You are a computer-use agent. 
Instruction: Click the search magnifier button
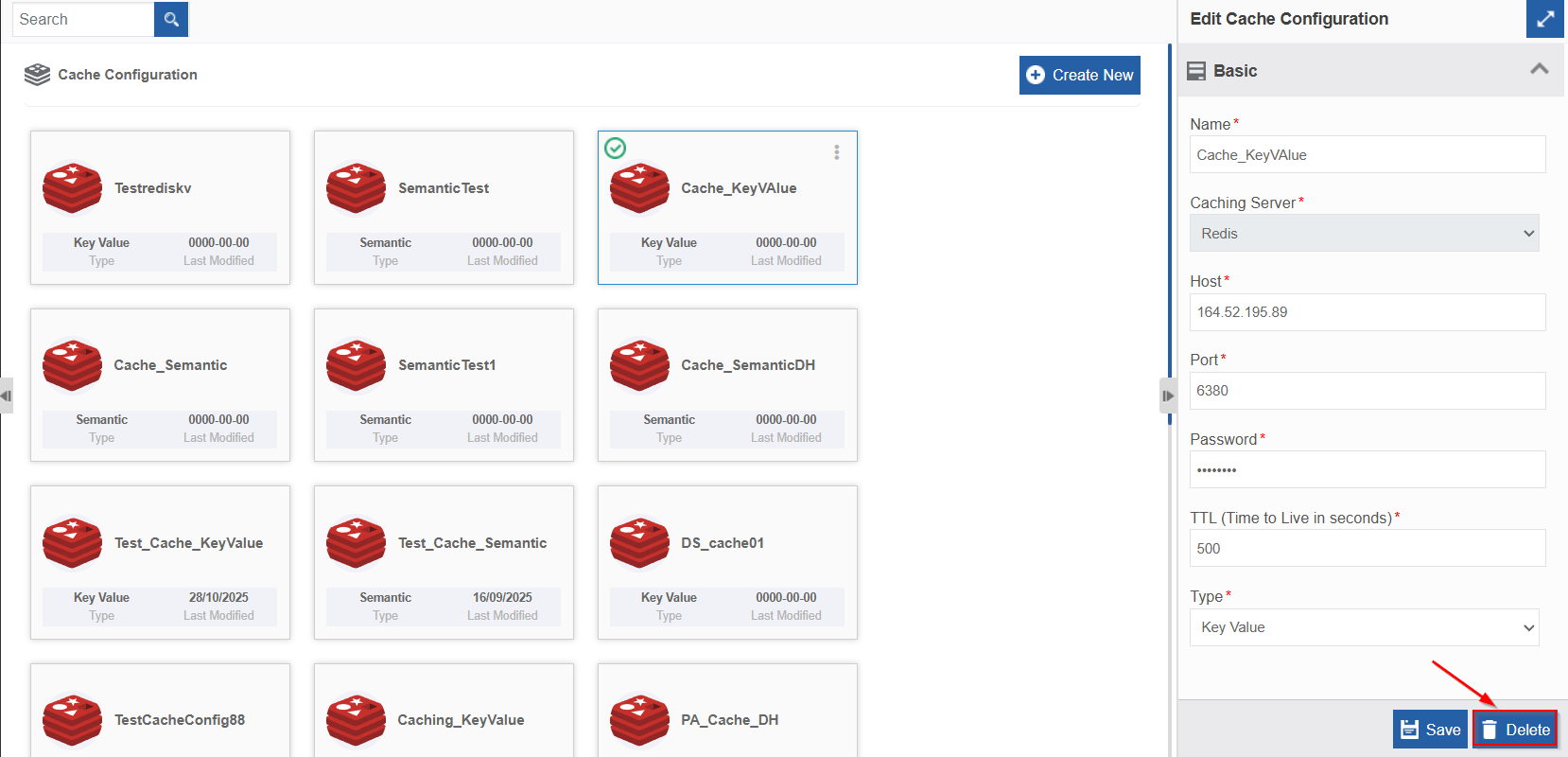click(171, 19)
